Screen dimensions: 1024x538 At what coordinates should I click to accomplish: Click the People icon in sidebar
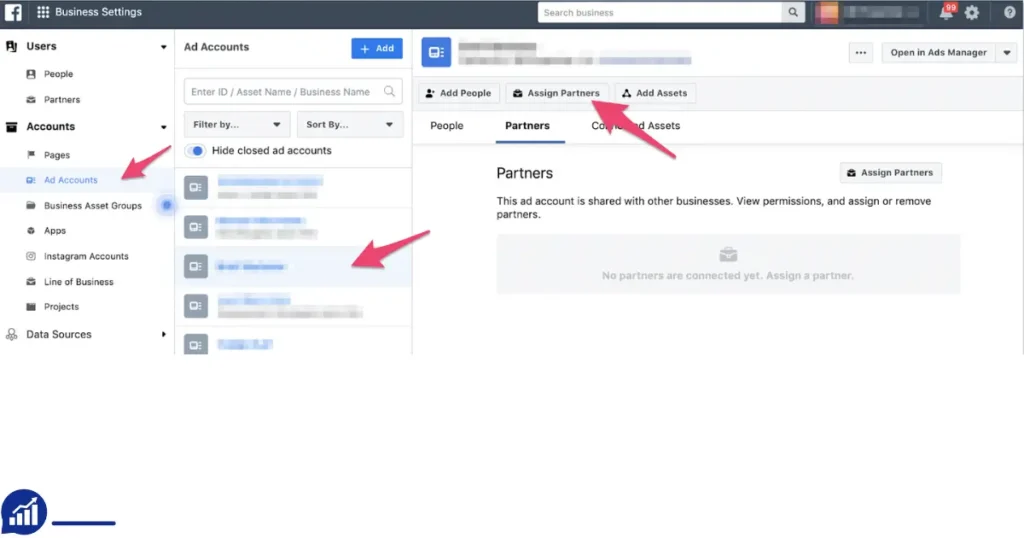pos(31,74)
